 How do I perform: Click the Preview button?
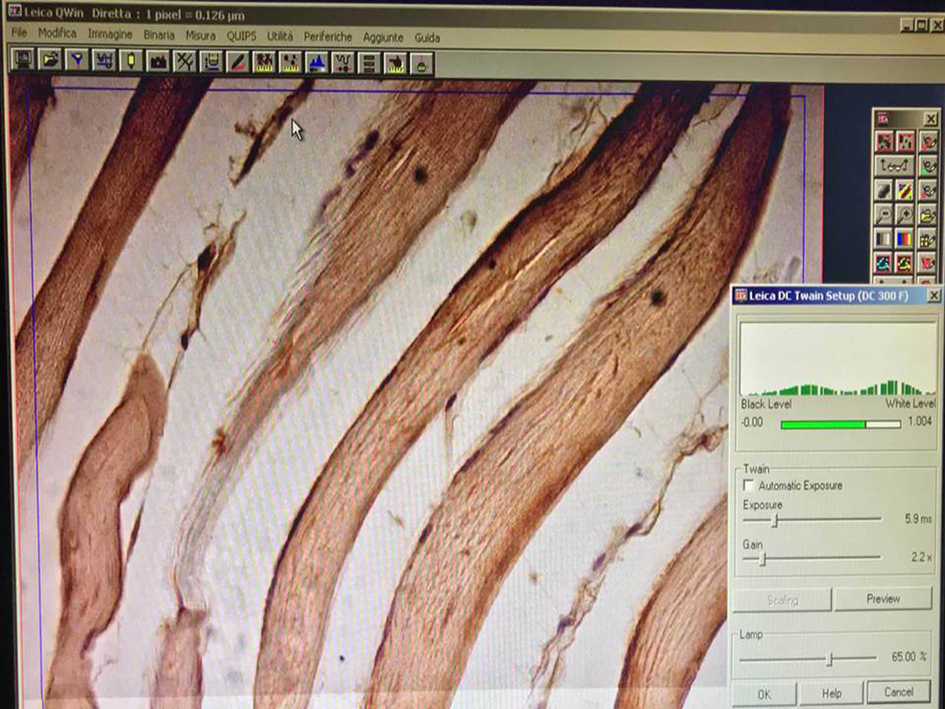[x=884, y=599]
